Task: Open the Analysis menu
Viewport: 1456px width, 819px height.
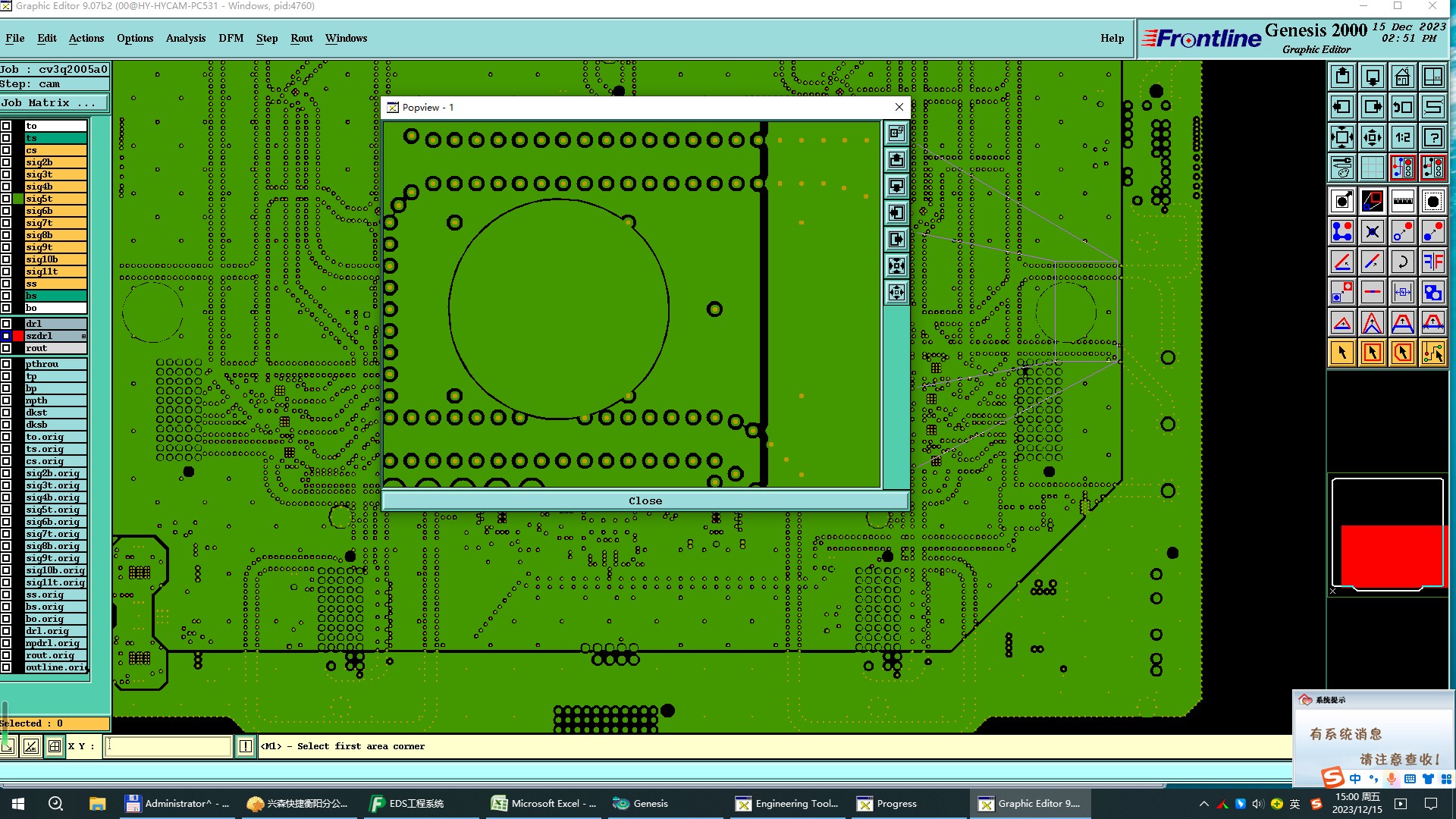Action: pos(185,38)
